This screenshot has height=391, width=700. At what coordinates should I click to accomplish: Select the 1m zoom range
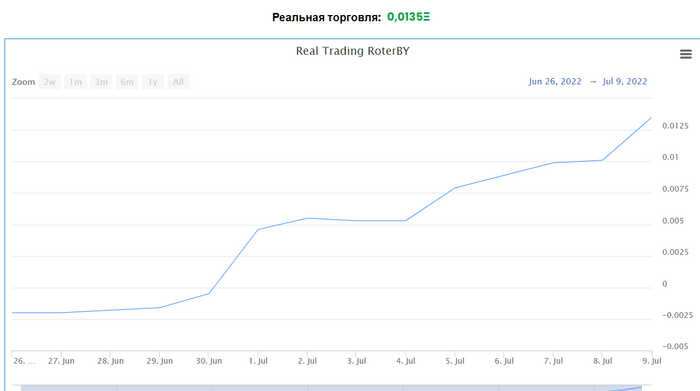point(75,82)
